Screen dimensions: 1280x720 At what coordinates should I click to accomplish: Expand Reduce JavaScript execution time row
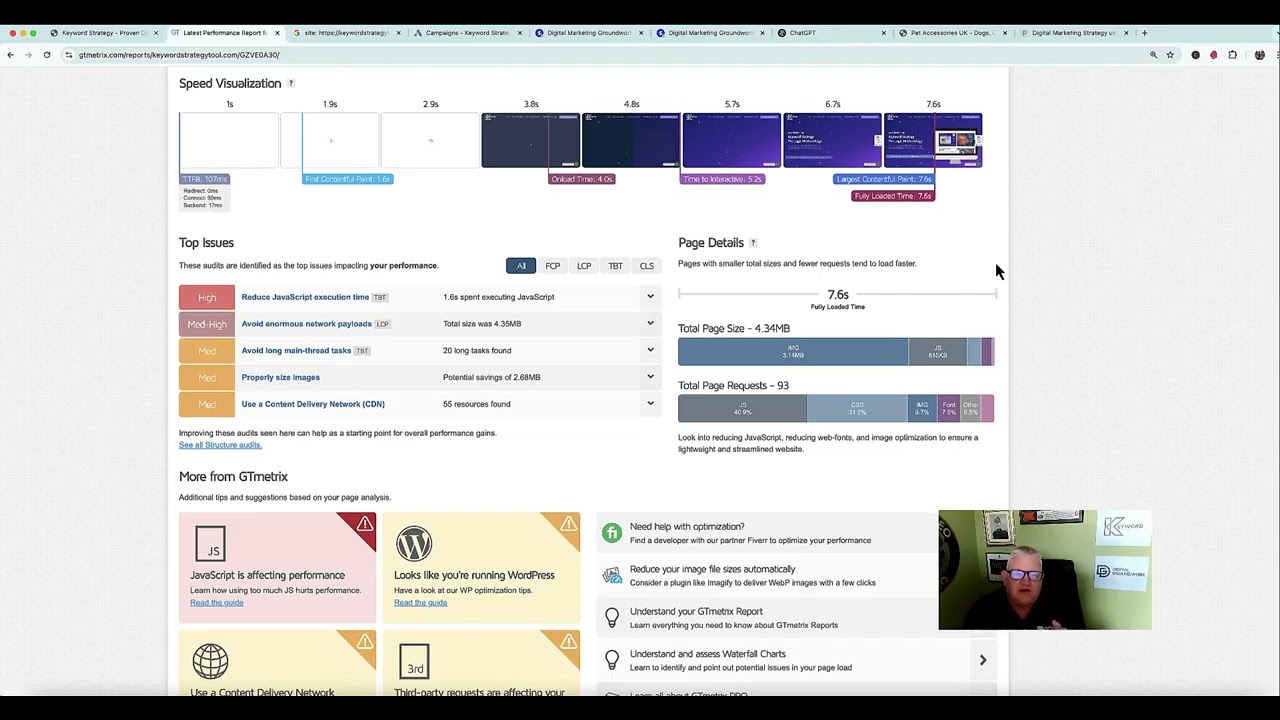point(650,297)
